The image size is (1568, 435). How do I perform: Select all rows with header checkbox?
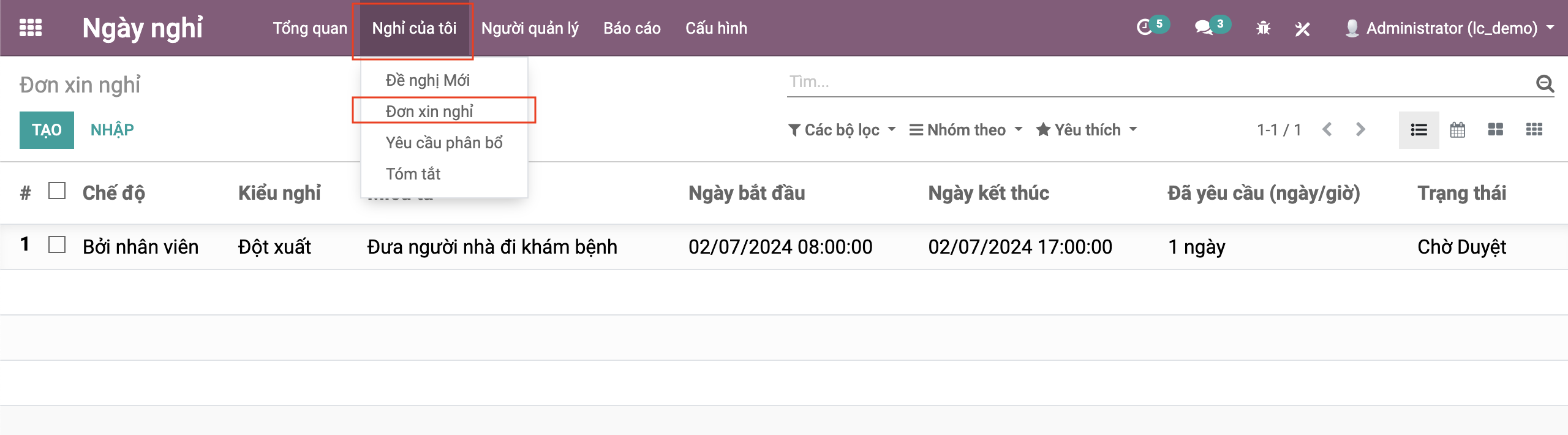point(57,191)
